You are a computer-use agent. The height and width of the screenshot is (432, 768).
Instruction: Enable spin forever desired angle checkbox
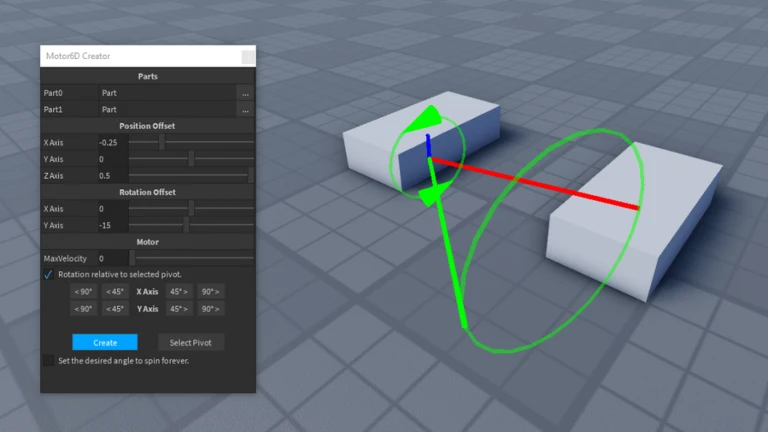tap(48, 360)
